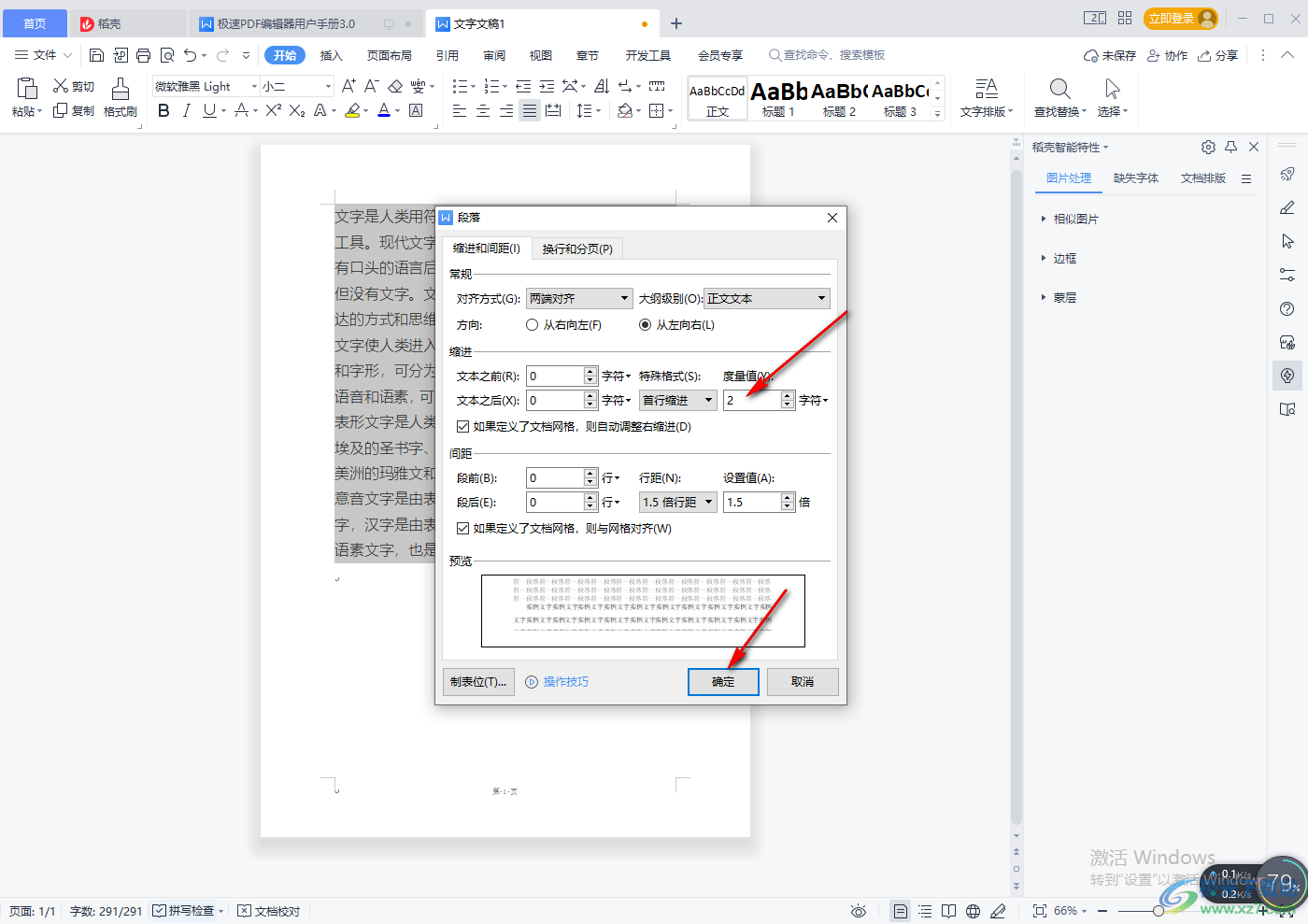This screenshot has width=1308, height=924.
Task: Open the 文件 menu
Action: point(44,55)
